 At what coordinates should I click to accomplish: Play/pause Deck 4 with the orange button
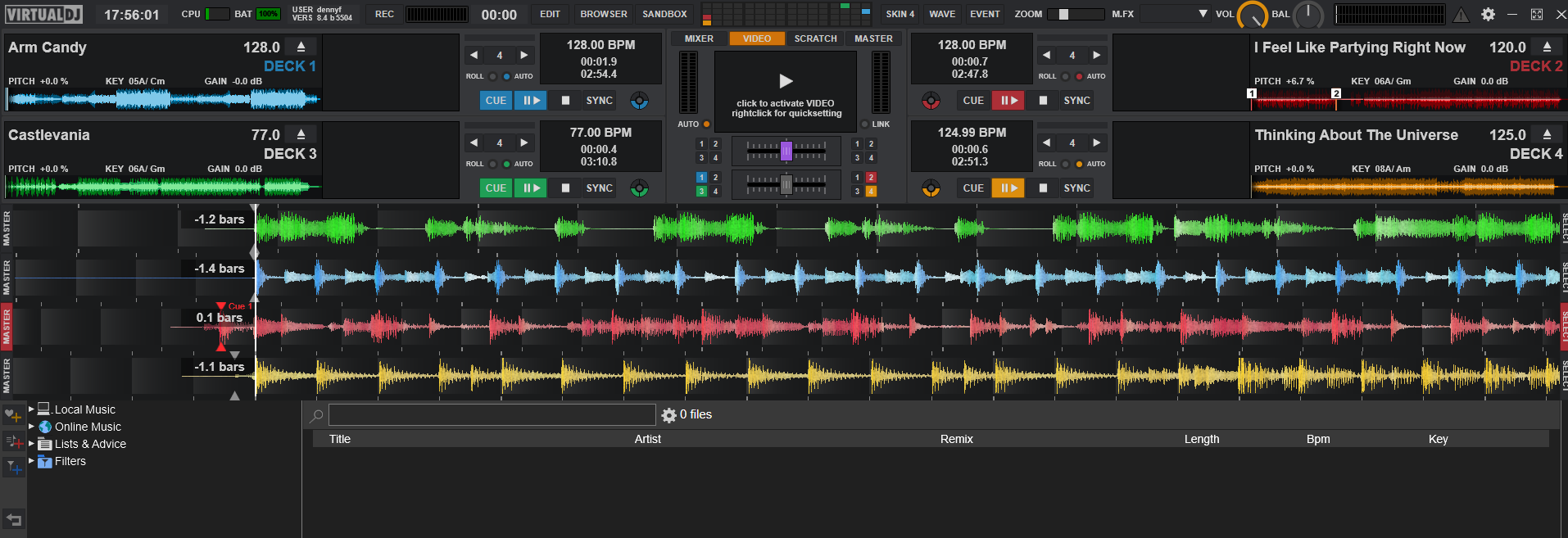[x=1008, y=188]
